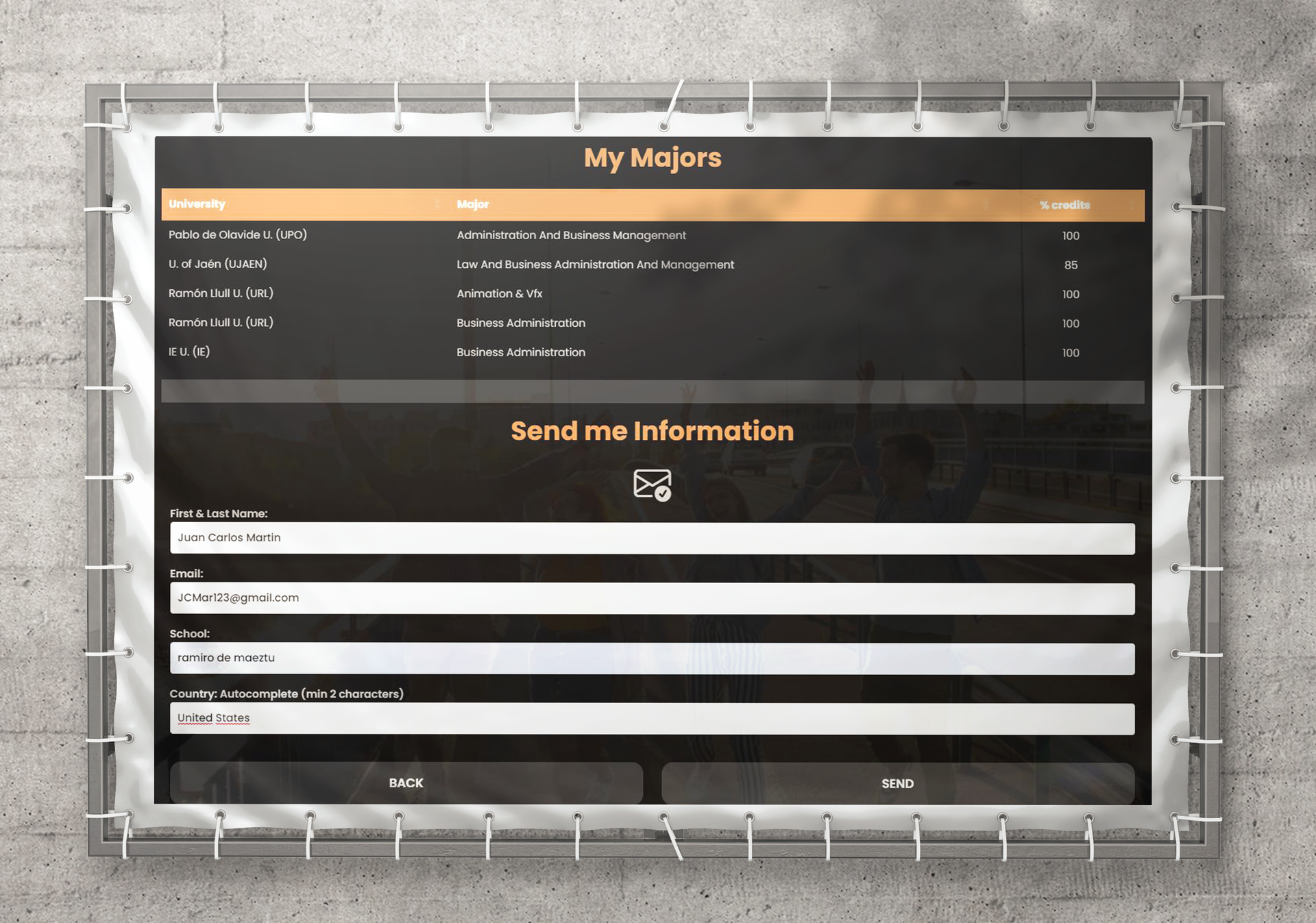Focus the Email input field
This screenshot has width=1316, height=923.
(652, 598)
